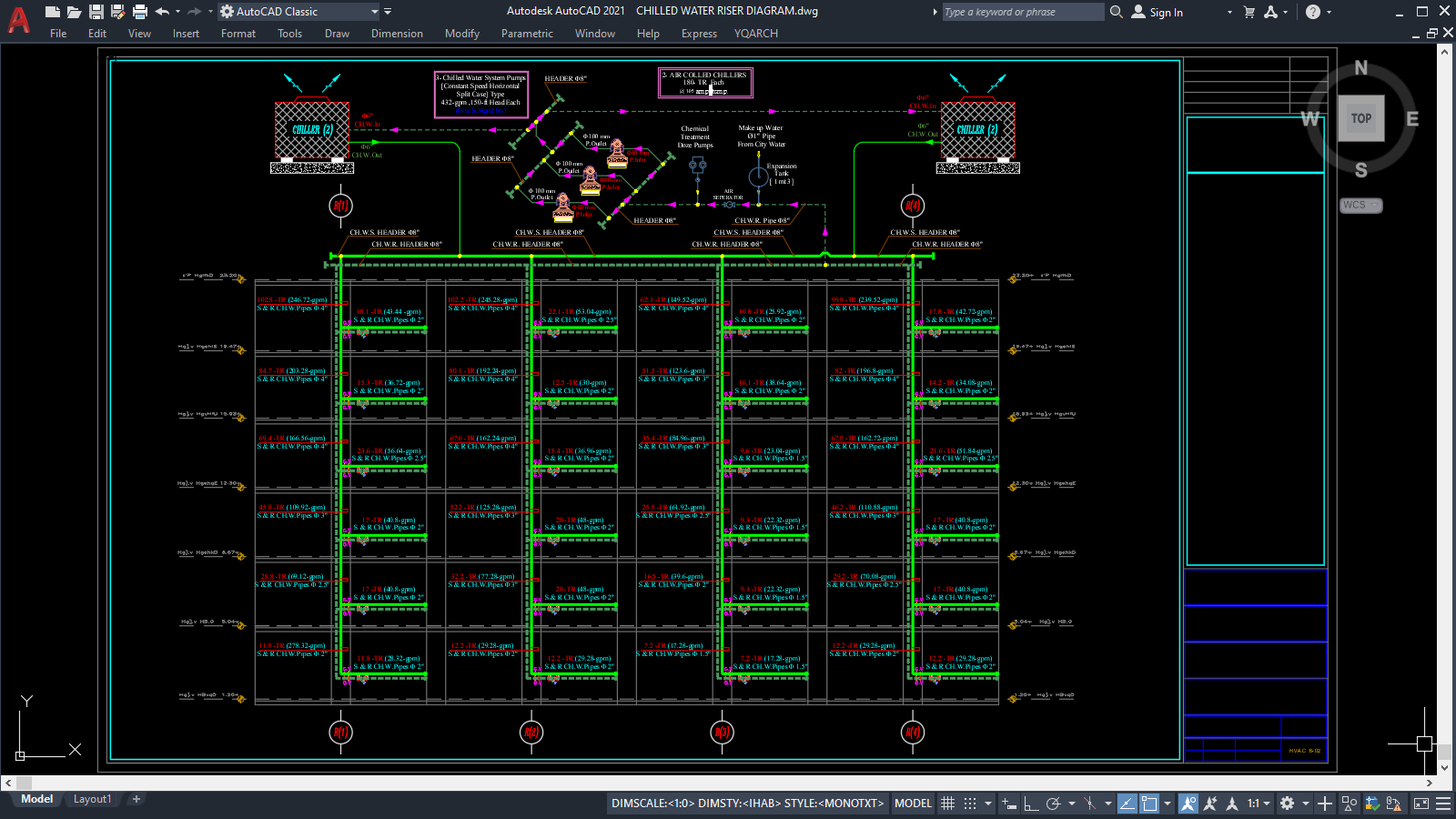This screenshot has width=1456, height=819.
Task: Click the Plot printer icon
Action: pyautogui.click(x=140, y=12)
